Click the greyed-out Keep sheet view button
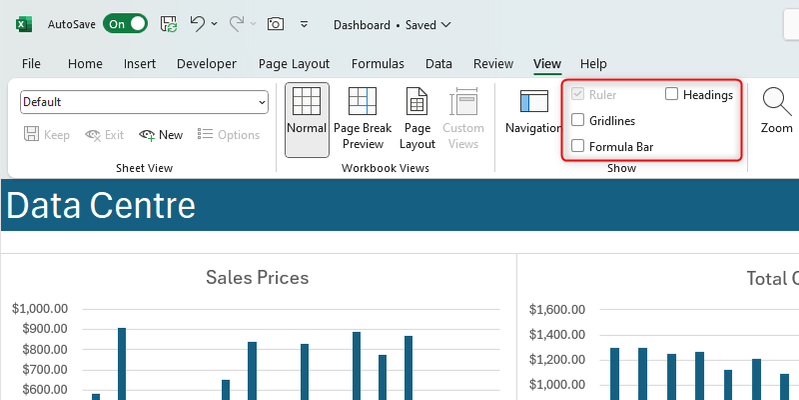The image size is (799, 400). [x=47, y=135]
